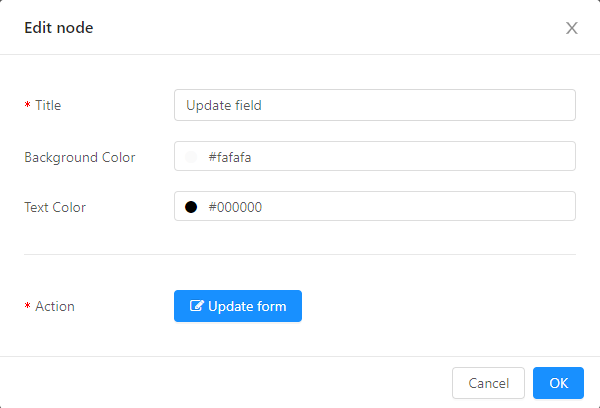The width and height of the screenshot is (600, 408).
Task: Click the Update form action button
Action: coord(238,306)
